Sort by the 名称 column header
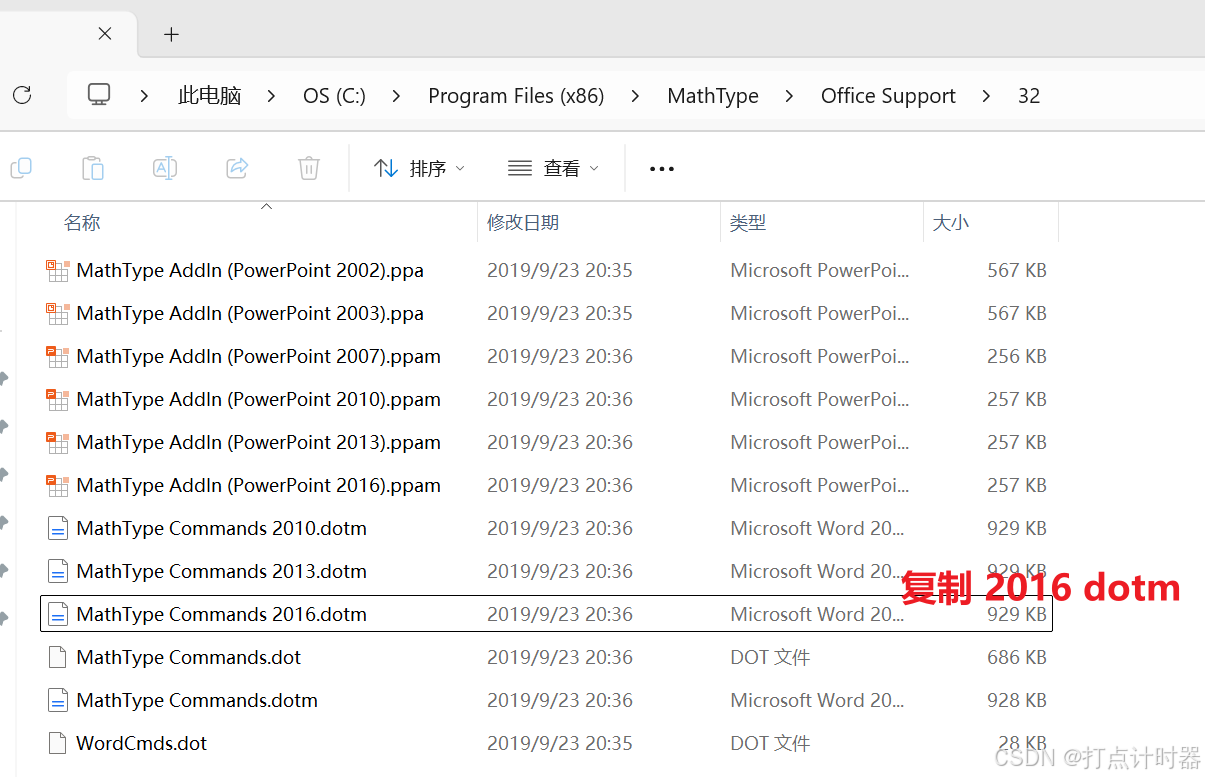 point(82,223)
